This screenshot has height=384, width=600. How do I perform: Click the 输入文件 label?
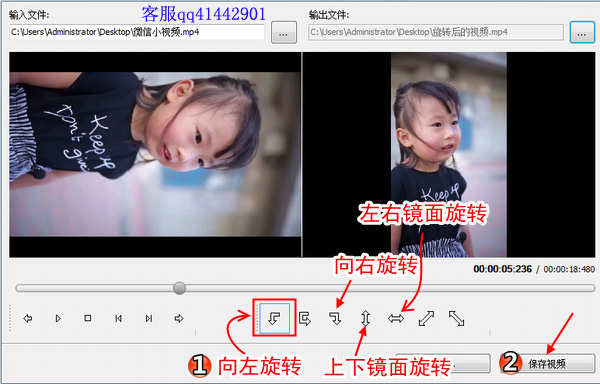coord(29,15)
